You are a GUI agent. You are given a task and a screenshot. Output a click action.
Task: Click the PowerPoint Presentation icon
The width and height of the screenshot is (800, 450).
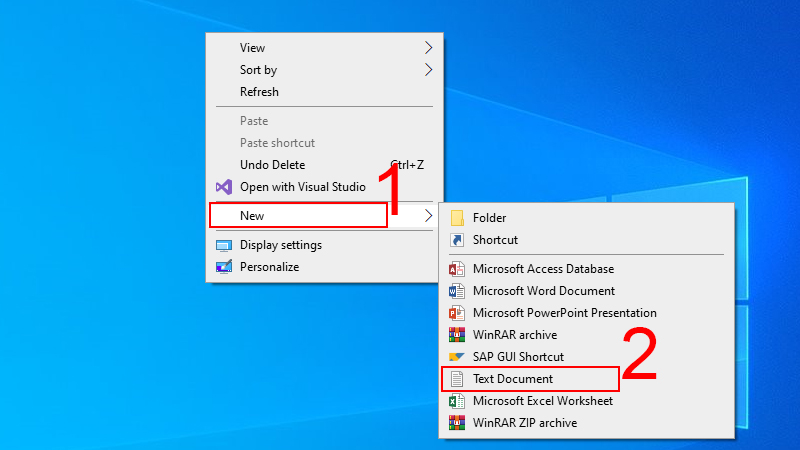tap(457, 313)
